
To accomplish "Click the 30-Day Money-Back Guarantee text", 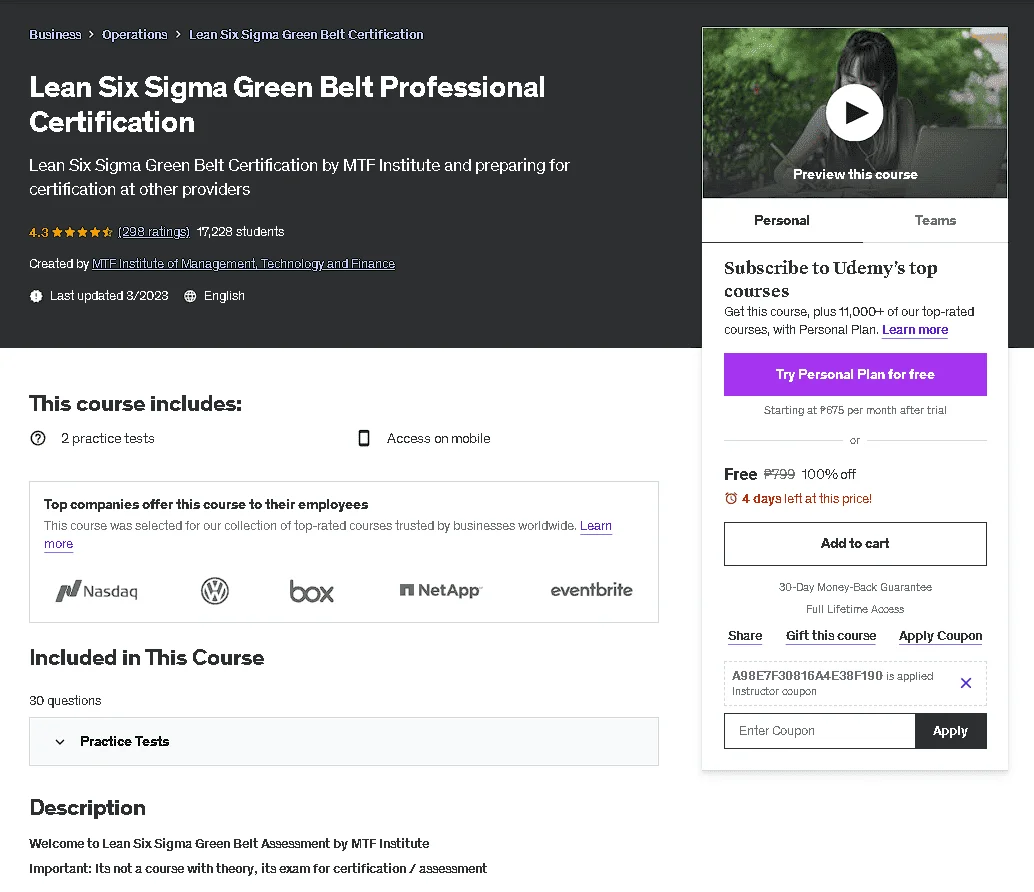I will 855,587.
